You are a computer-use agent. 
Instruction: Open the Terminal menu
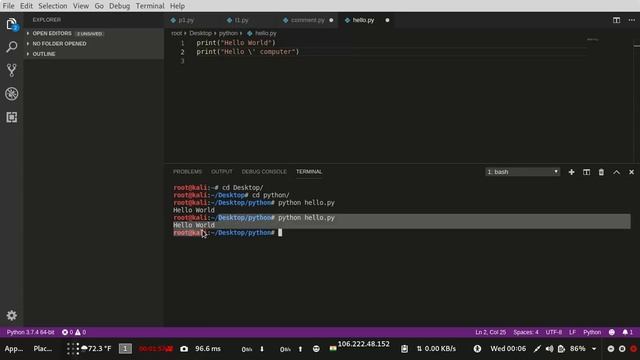pyautogui.click(x=150, y=6)
